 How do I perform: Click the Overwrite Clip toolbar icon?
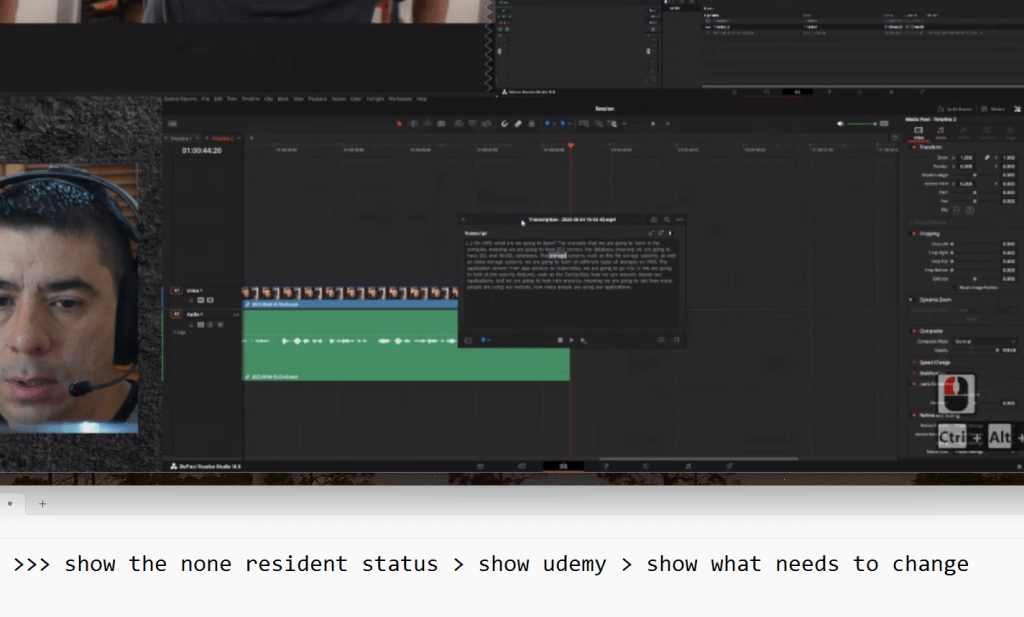coord(473,123)
